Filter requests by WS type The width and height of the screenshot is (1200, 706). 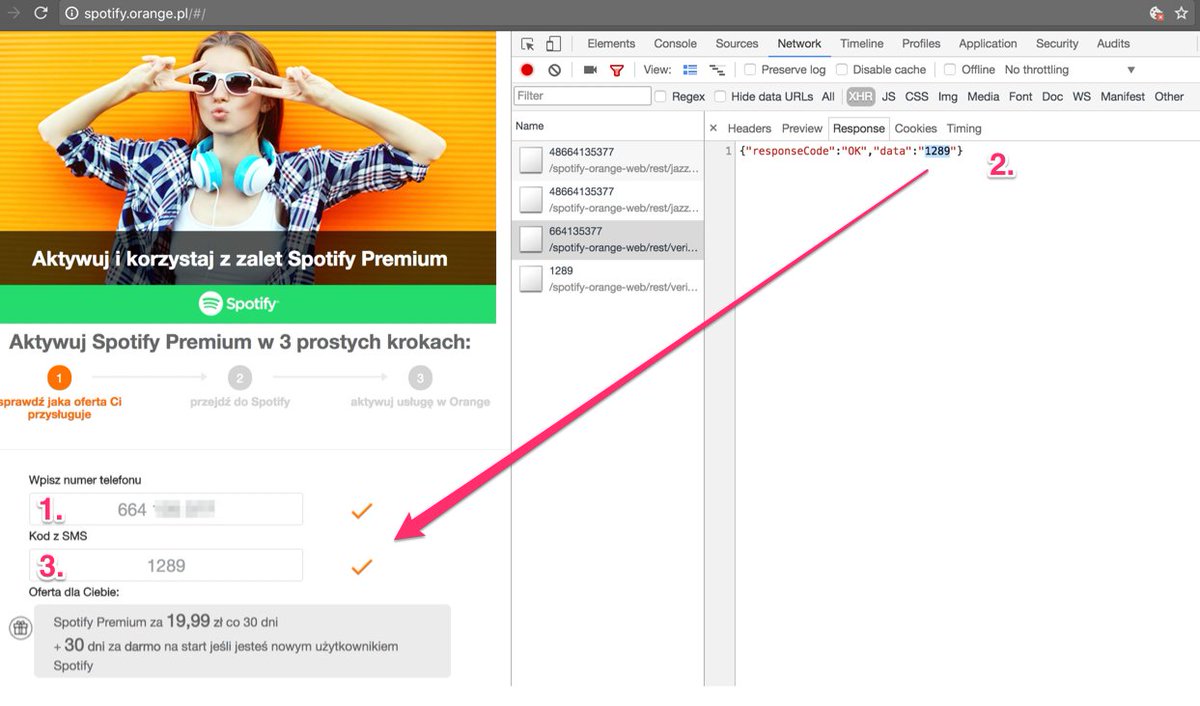click(1082, 97)
